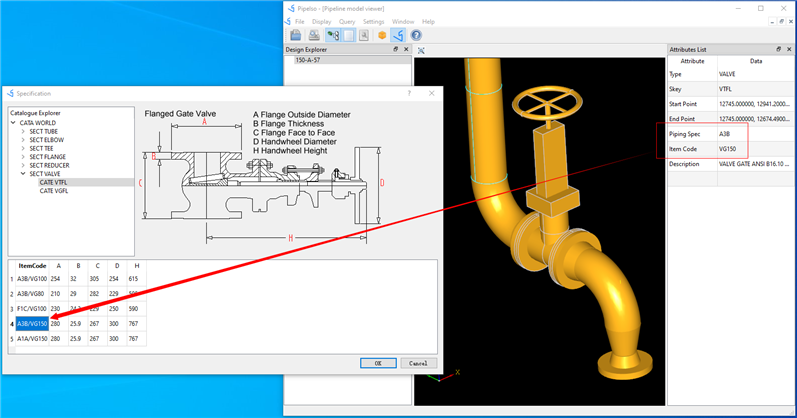Viewport: 797px width, 418px height.
Task: Click column header H in table
Action: [137, 265]
